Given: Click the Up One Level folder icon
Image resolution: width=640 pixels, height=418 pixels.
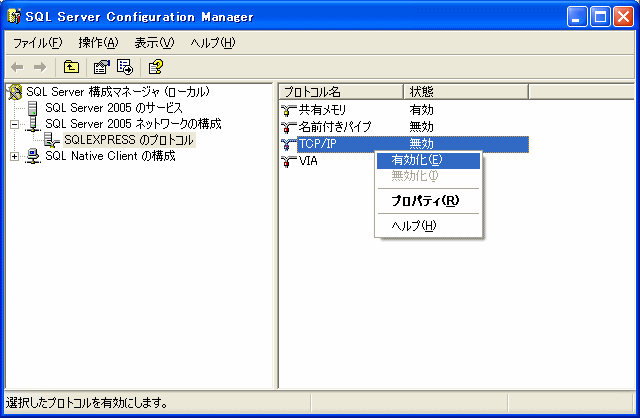Looking at the screenshot, I should (x=71, y=67).
